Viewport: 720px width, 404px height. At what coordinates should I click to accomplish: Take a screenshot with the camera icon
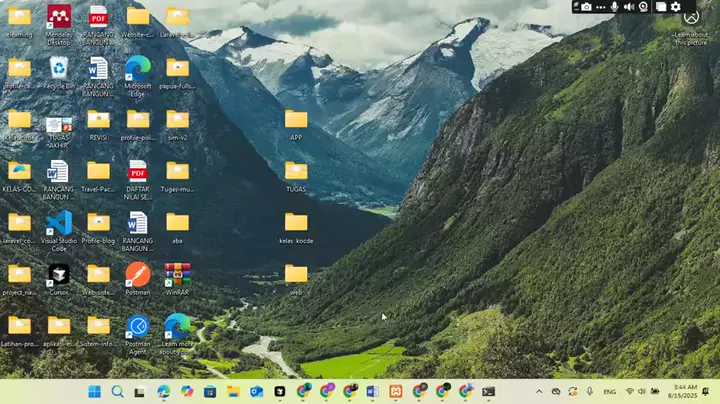point(586,7)
